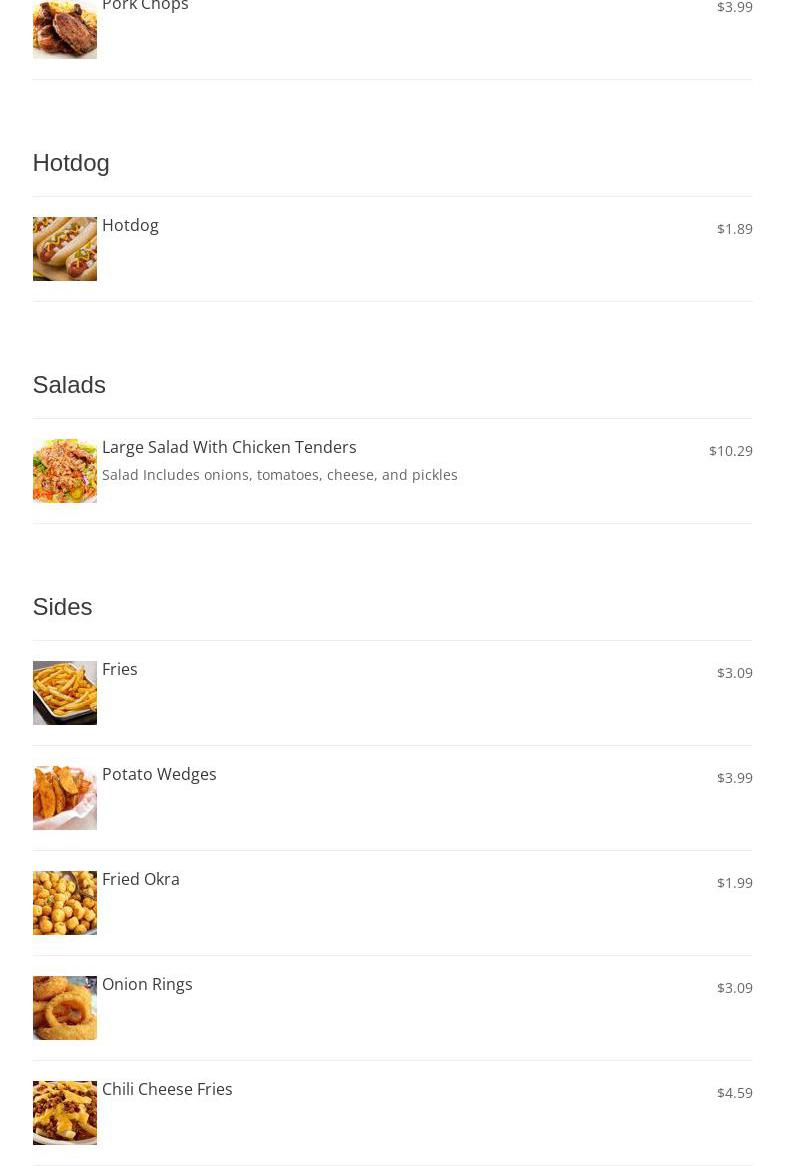
Task: Choose Onion Rings from the Sides list
Action: 147,984
